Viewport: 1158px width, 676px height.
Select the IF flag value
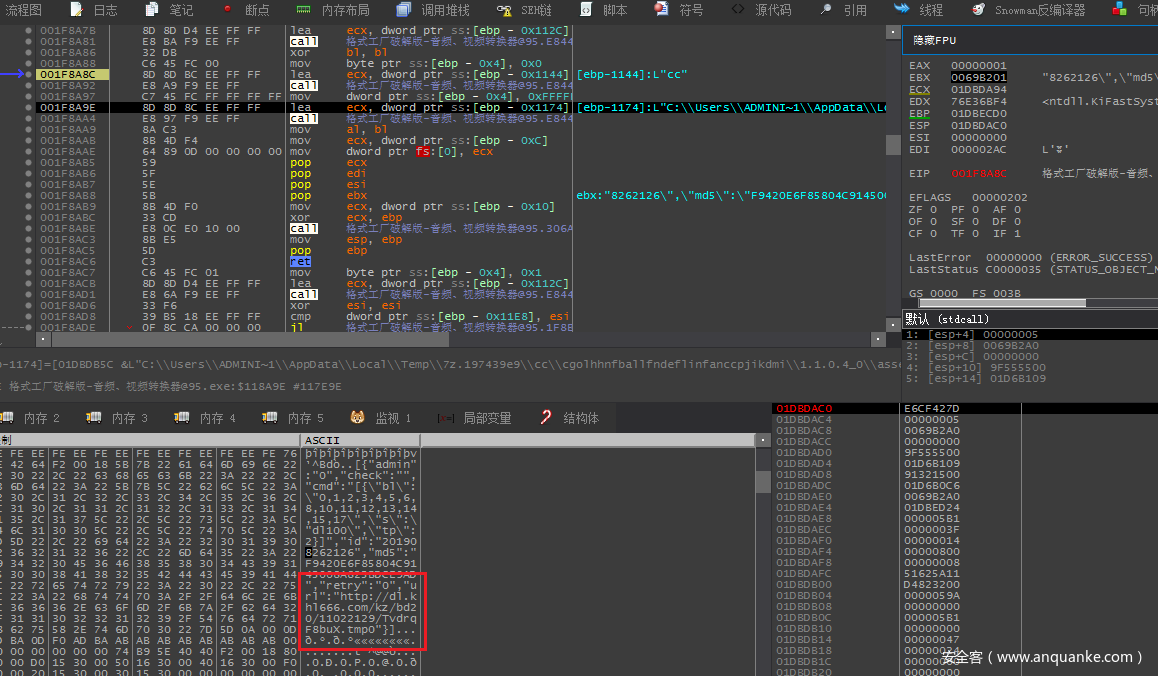(1020, 233)
